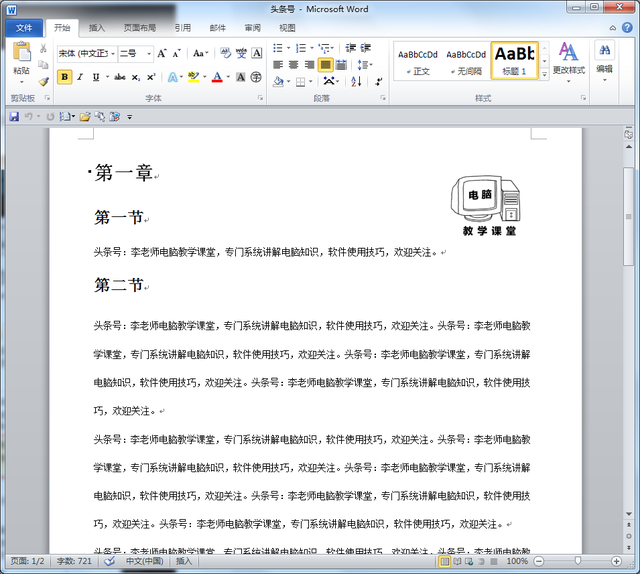The width and height of the screenshot is (640, 574).
Task: Open Paragraph dialog launcher
Action: [x=383, y=98]
